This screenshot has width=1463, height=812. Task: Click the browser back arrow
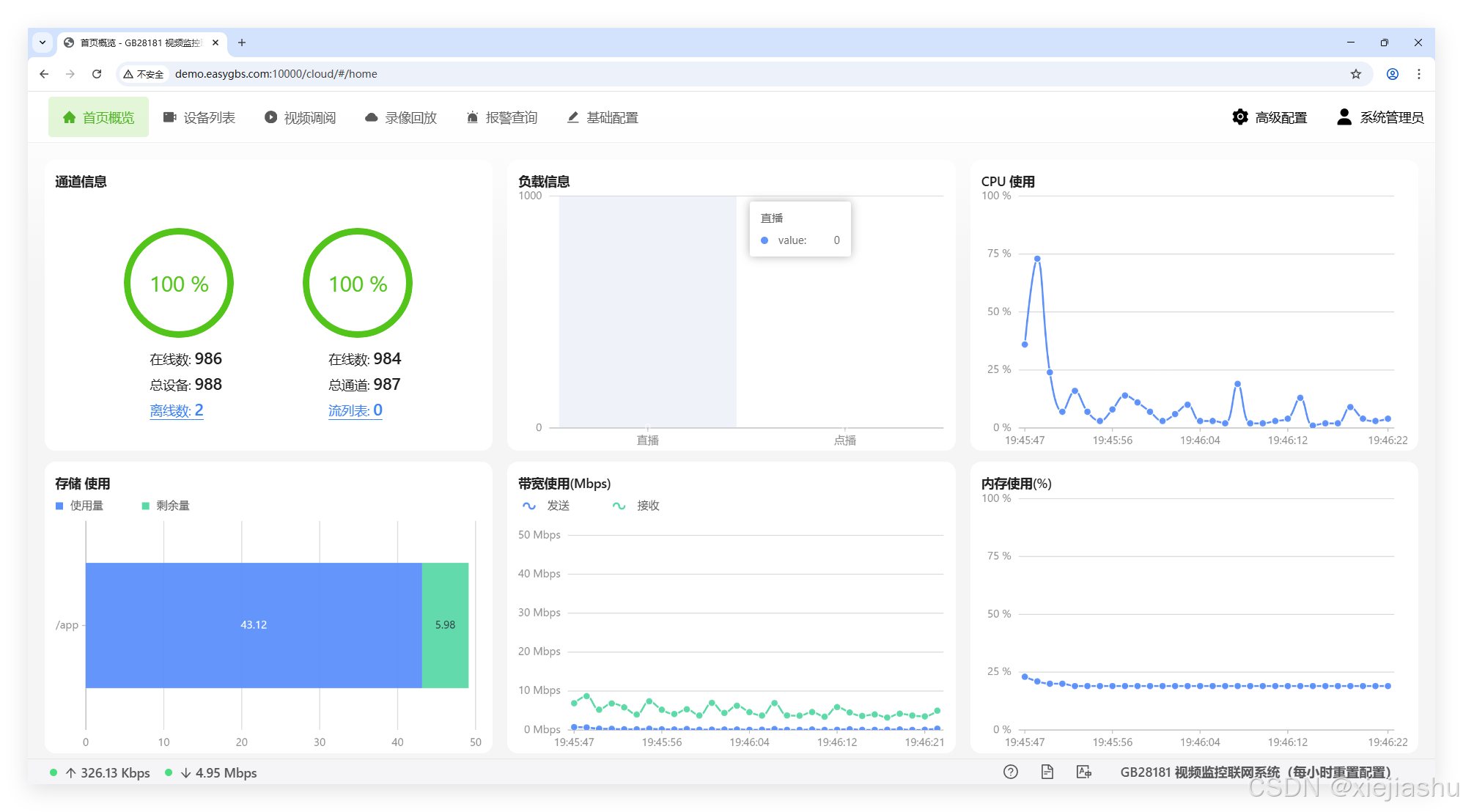pos(44,74)
